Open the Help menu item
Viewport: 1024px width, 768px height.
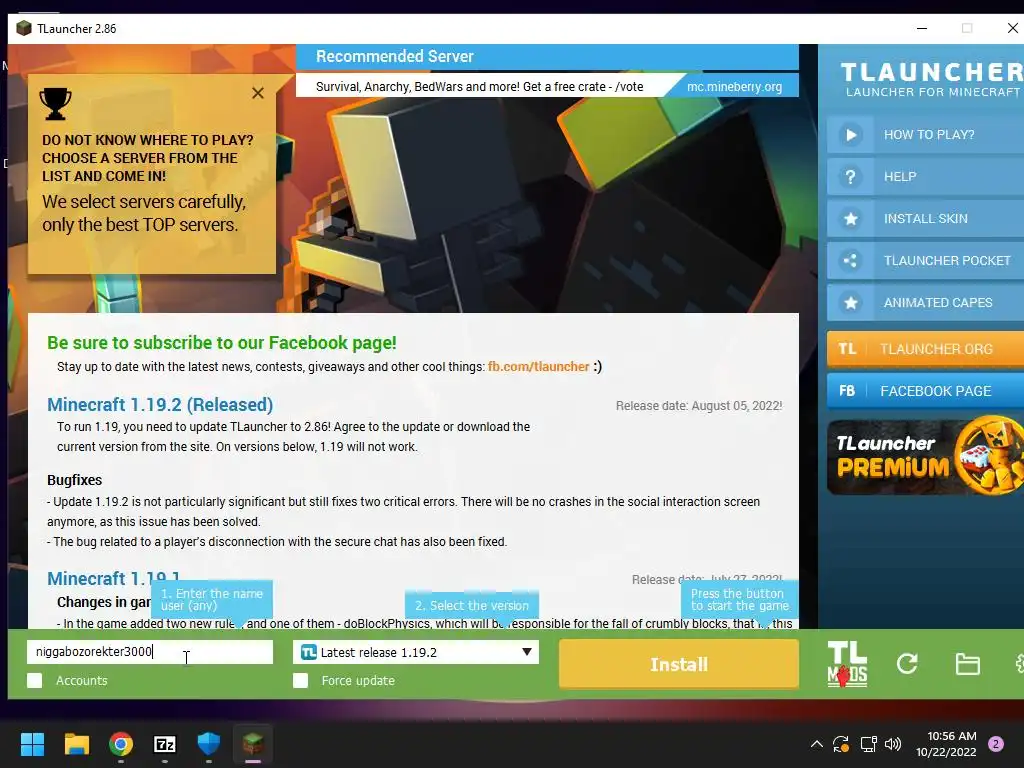point(925,177)
